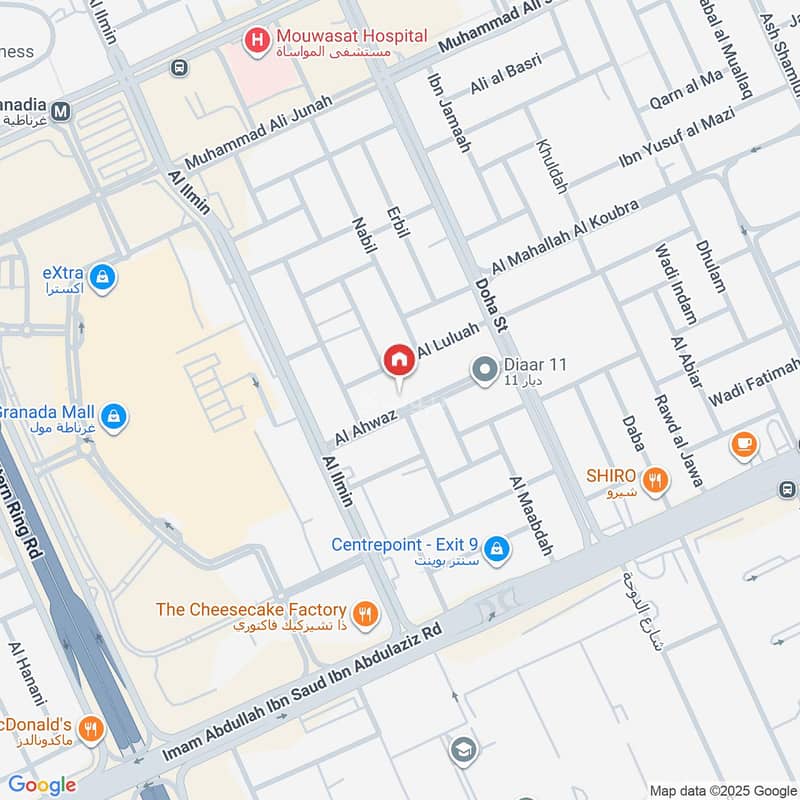Image resolution: width=800 pixels, height=800 pixels.
Task: Click the red home location marker
Action: (x=399, y=363)
